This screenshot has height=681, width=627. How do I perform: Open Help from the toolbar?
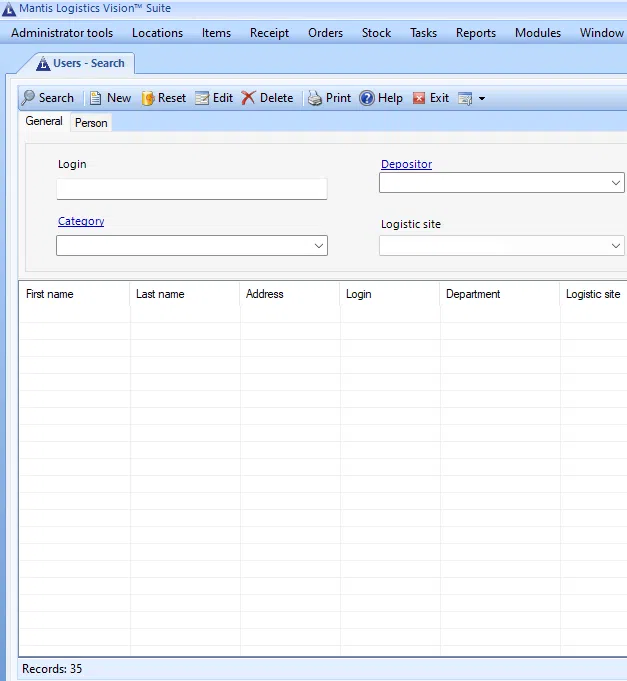coord(367,98)
